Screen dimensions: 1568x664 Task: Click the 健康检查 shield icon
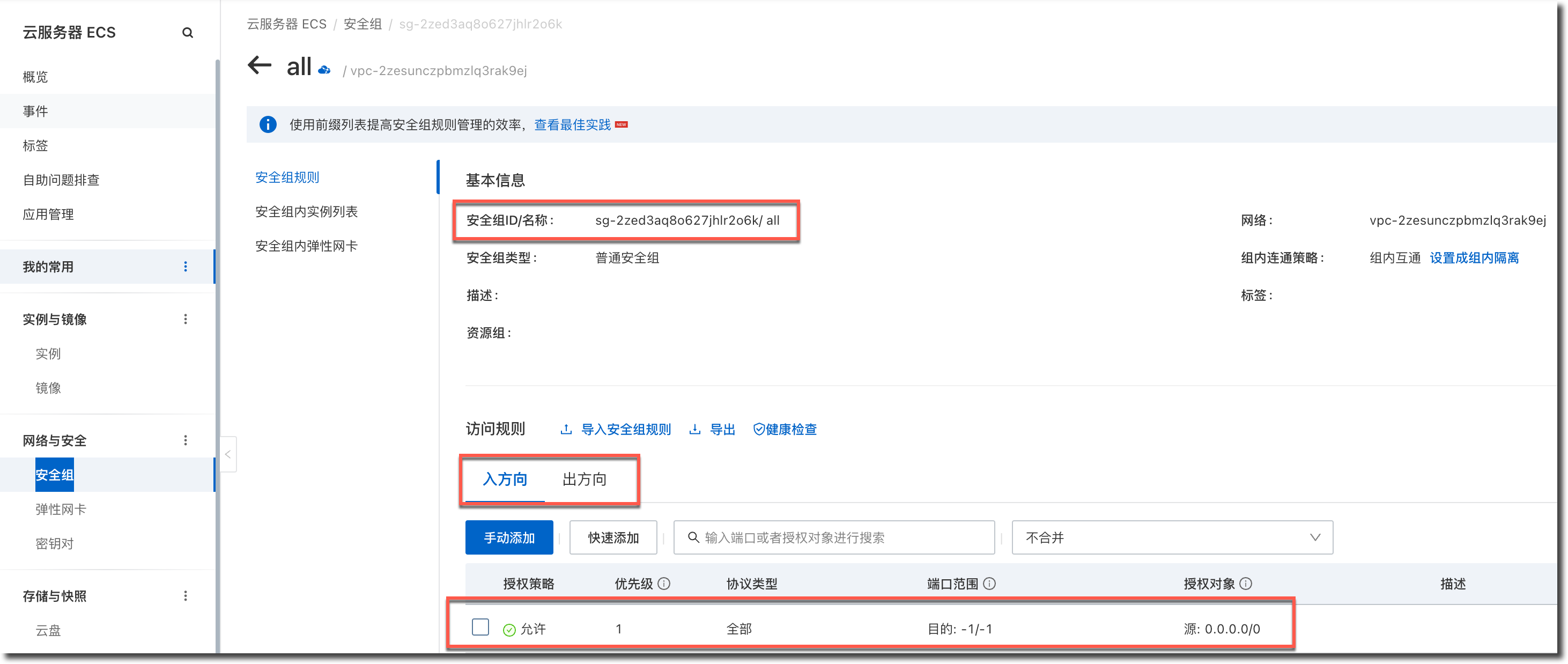click(758, 429)
